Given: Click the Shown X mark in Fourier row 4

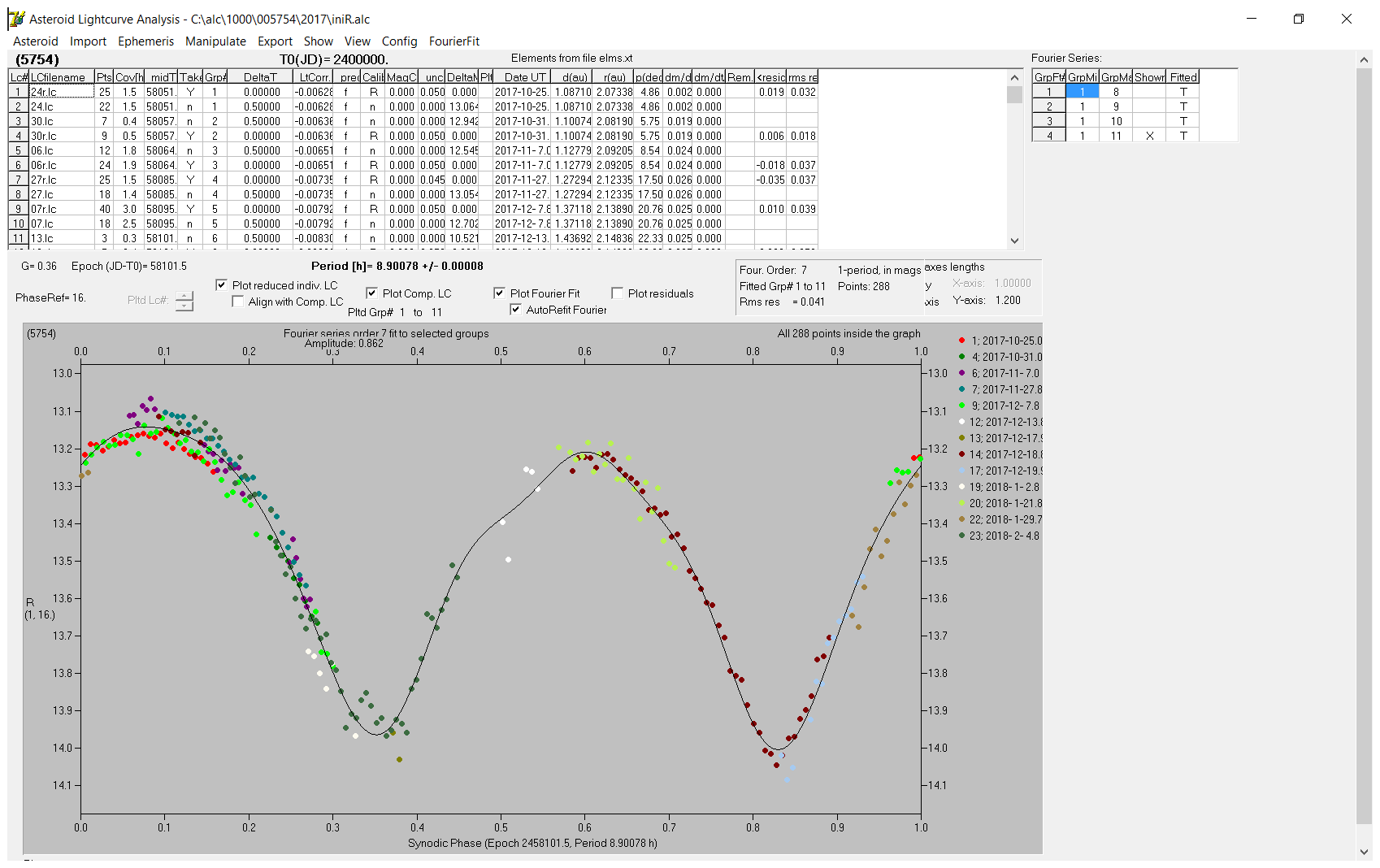Looking at the screenshot, I should point(1149,136).
